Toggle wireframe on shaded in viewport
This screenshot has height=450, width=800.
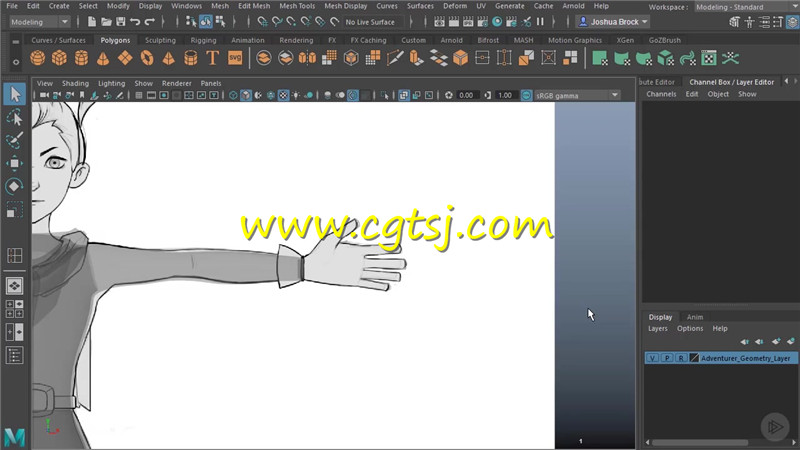coord(270,95)
